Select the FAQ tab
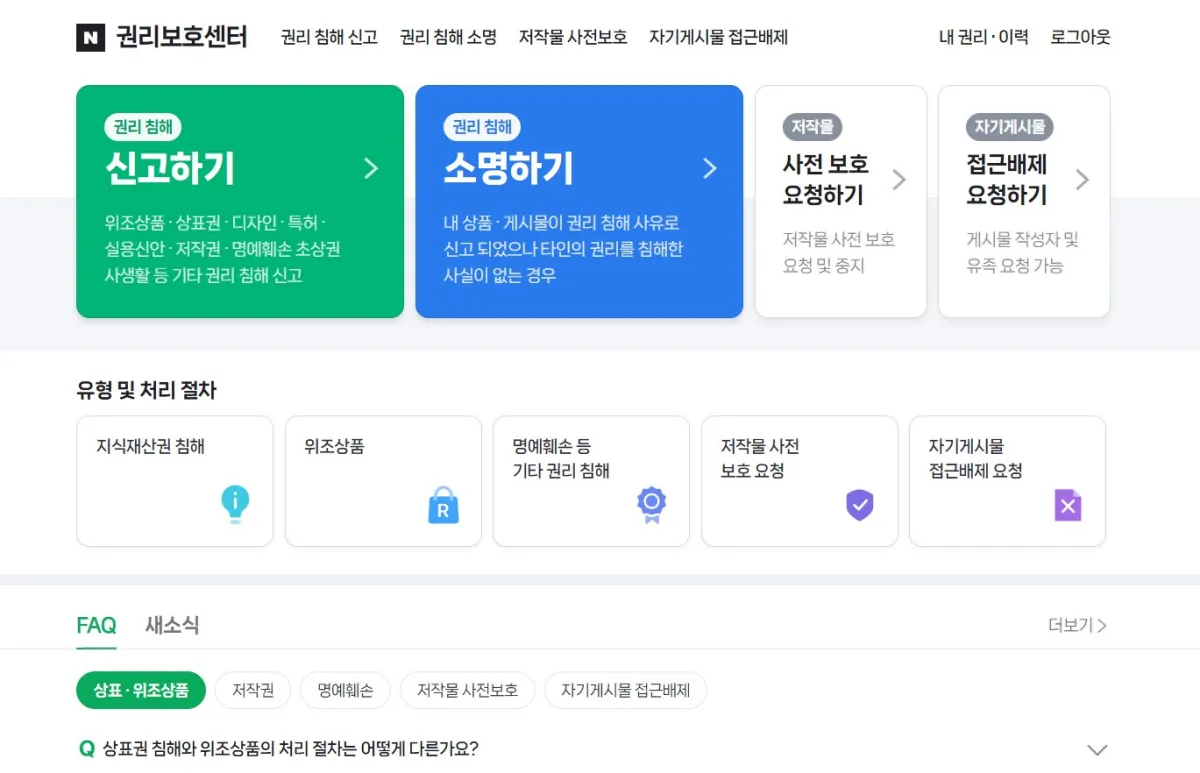The height and width of the screenshot is (773, 1200). click(95, 625)
